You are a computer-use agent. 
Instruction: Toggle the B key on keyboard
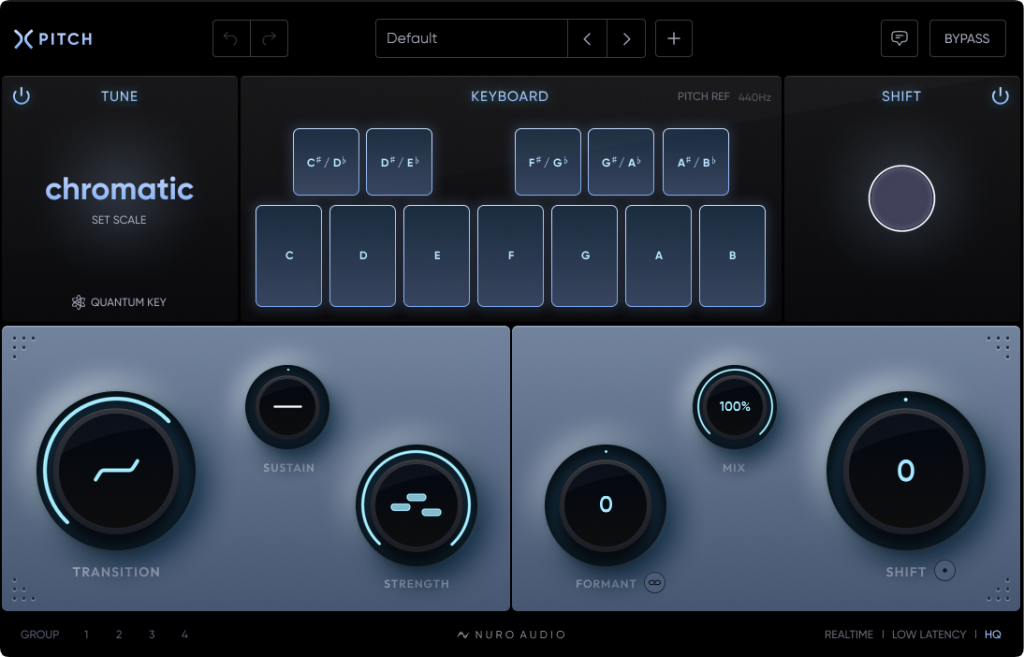[x=732, y=255]
